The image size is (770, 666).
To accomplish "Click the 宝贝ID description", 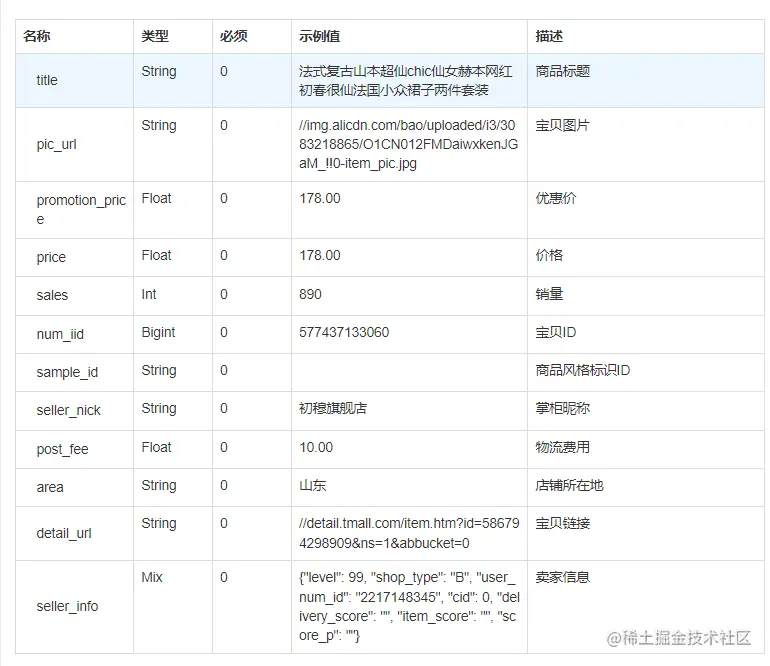I will pyautogui.click(x=555, y=333).
